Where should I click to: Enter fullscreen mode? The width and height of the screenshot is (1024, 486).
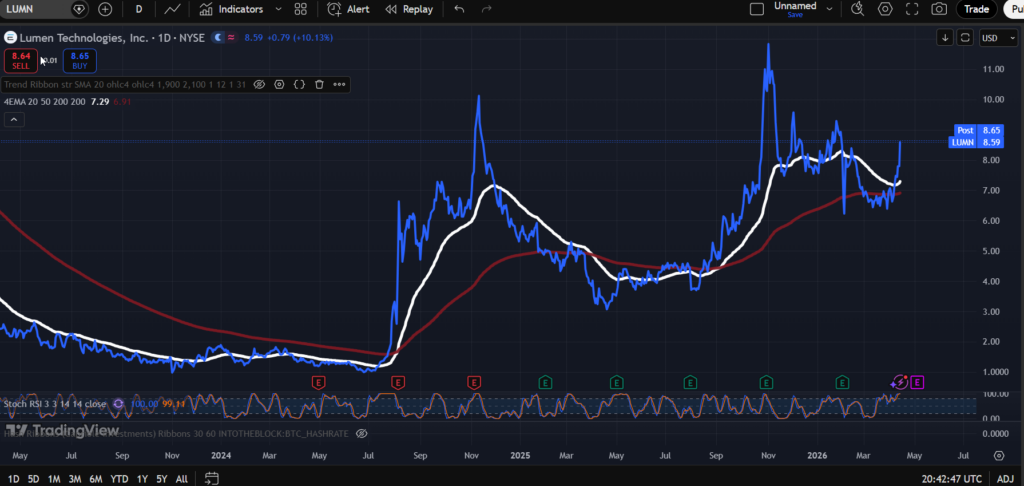[x=911, y=9]
